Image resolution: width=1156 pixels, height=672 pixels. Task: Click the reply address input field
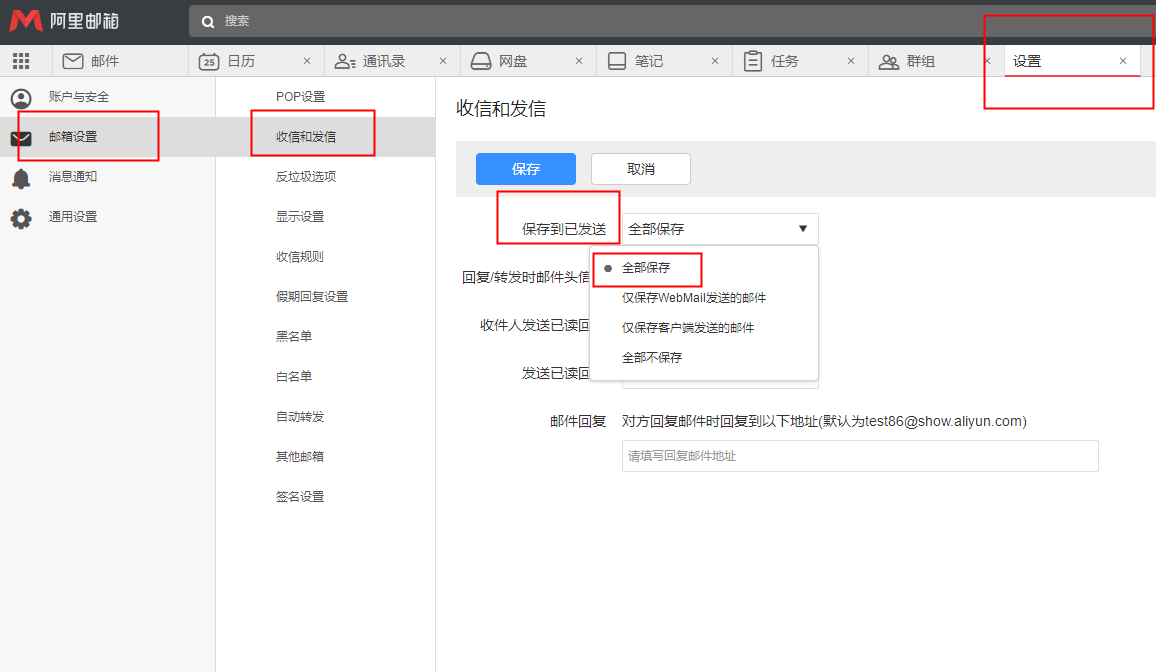click(859, 456)
